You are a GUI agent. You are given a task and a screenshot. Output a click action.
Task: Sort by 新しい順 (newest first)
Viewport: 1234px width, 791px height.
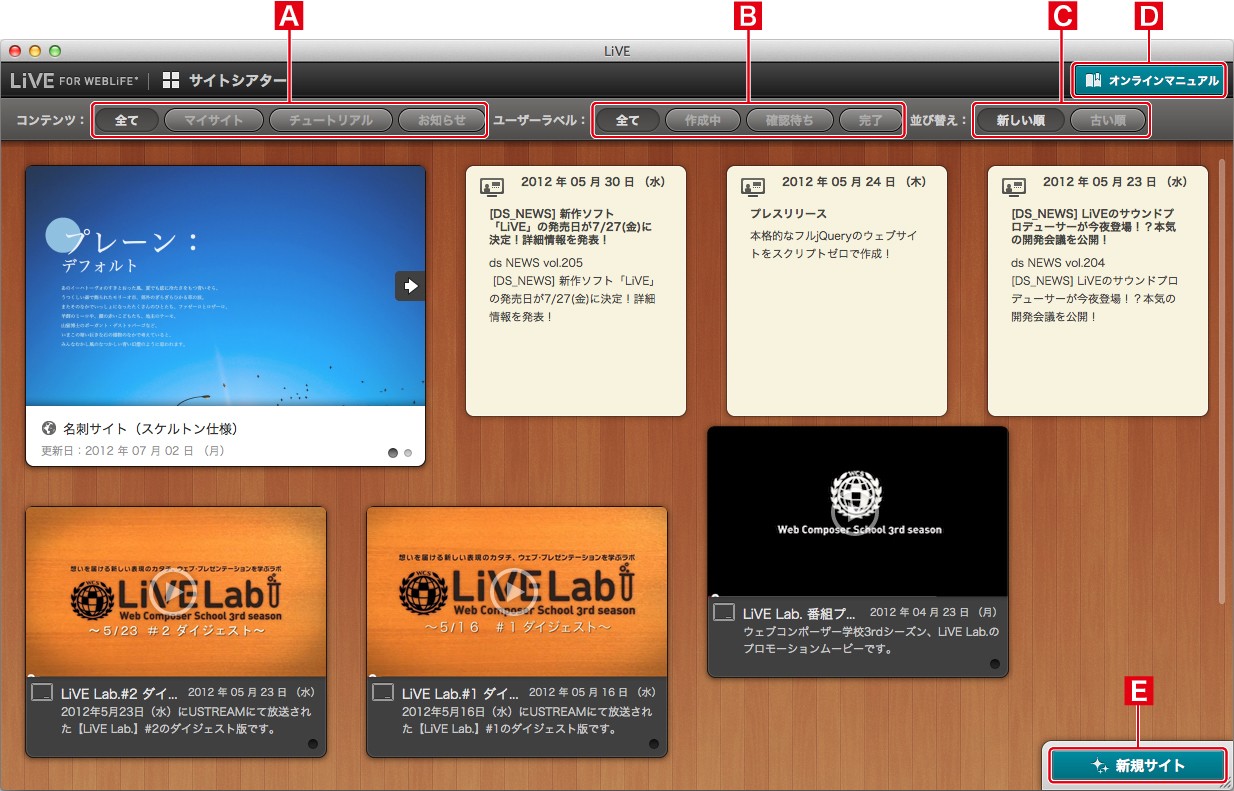(x=1020, y=120)
